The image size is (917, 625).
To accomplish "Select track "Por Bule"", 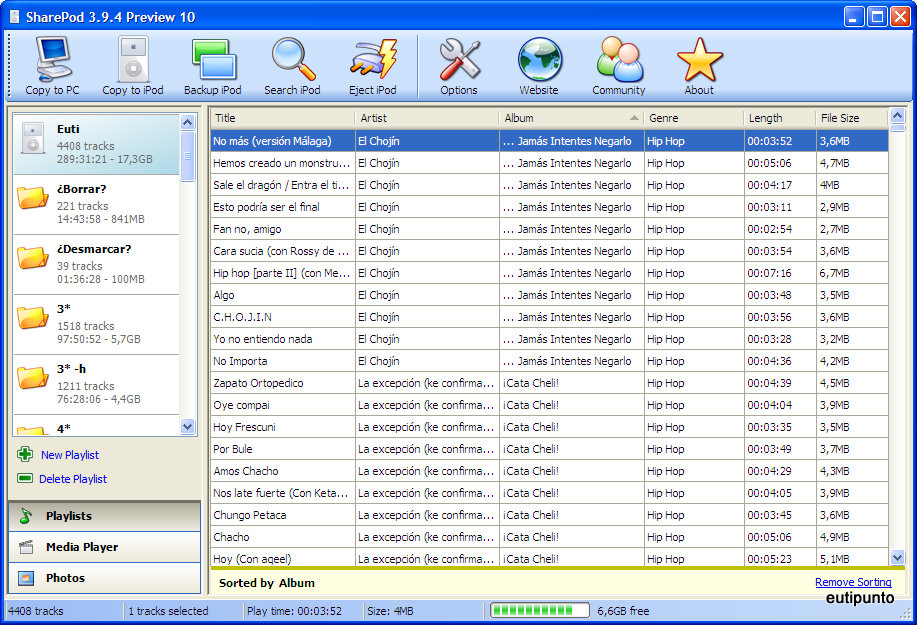I will [282, 449].
